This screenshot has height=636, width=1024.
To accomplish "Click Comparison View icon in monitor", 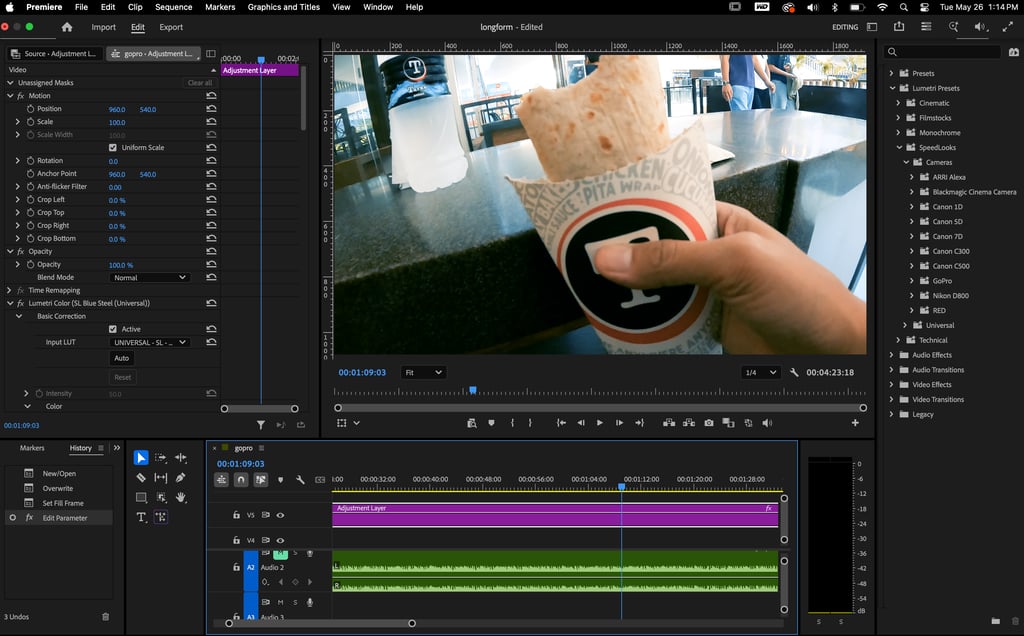I will [x=728, y=423].
